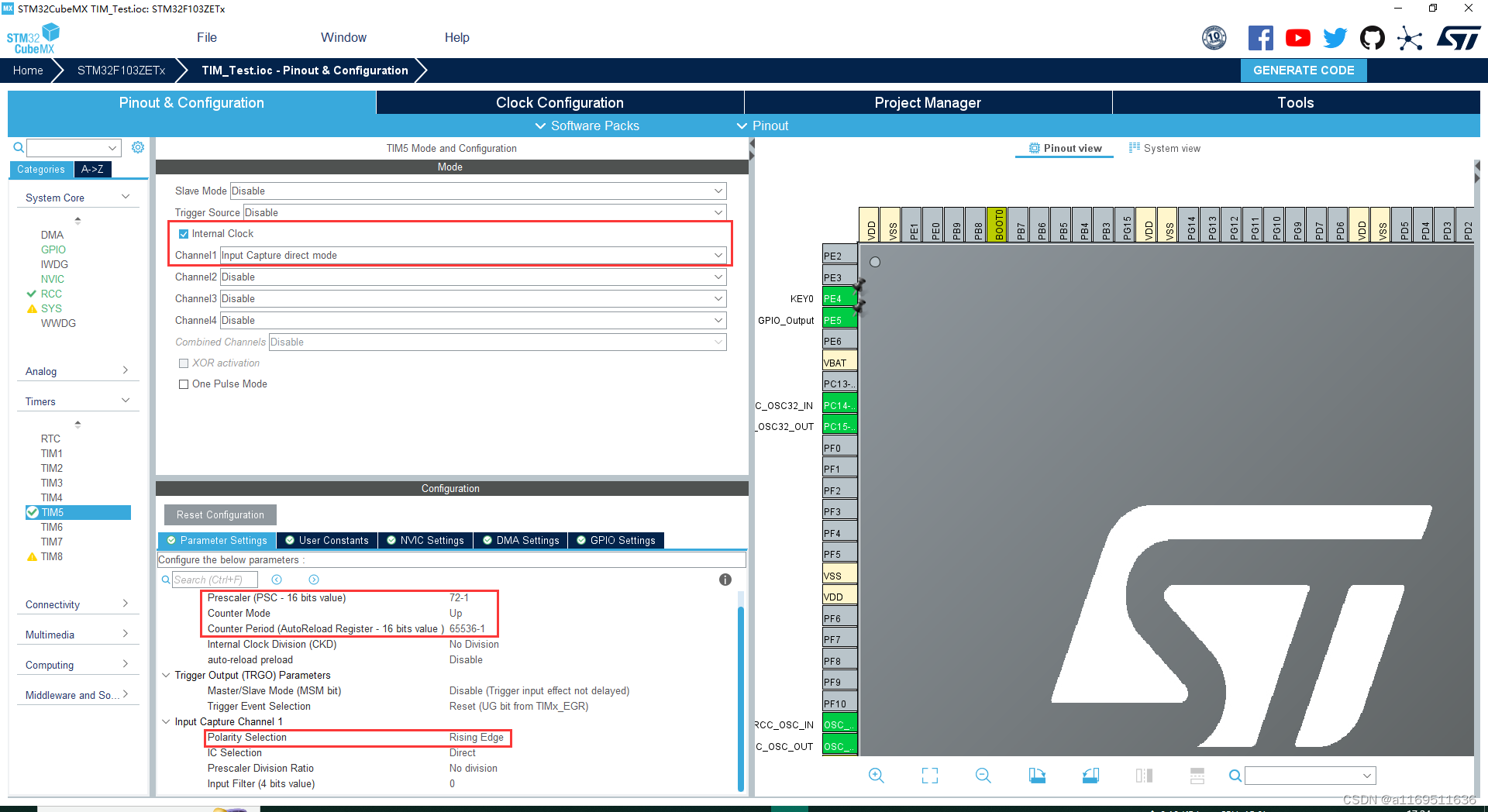Zoom in on the pinout view

877,776
